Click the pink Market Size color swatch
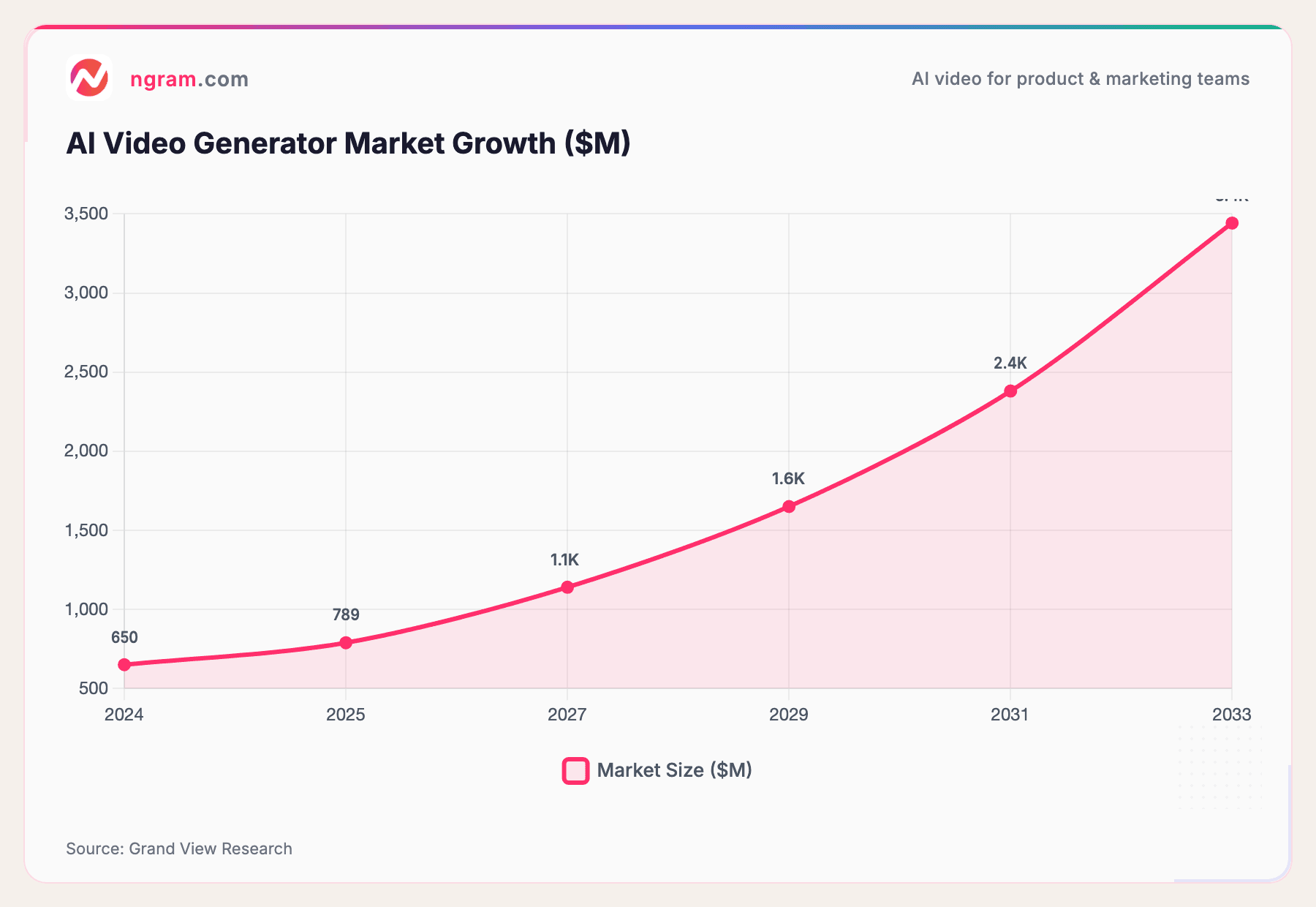 point(575,769)
